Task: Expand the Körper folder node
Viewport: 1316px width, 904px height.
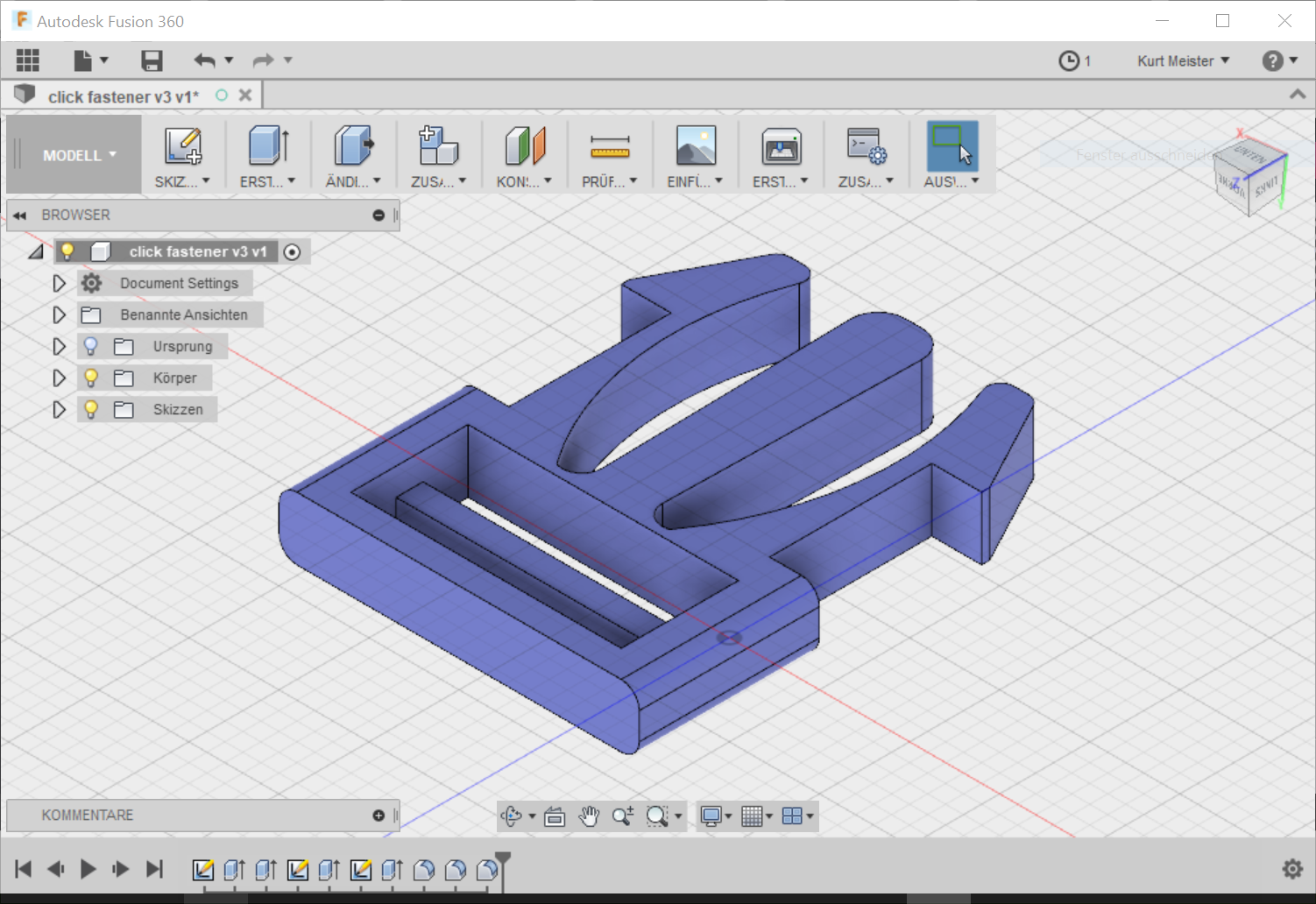Action: [59, 378]
